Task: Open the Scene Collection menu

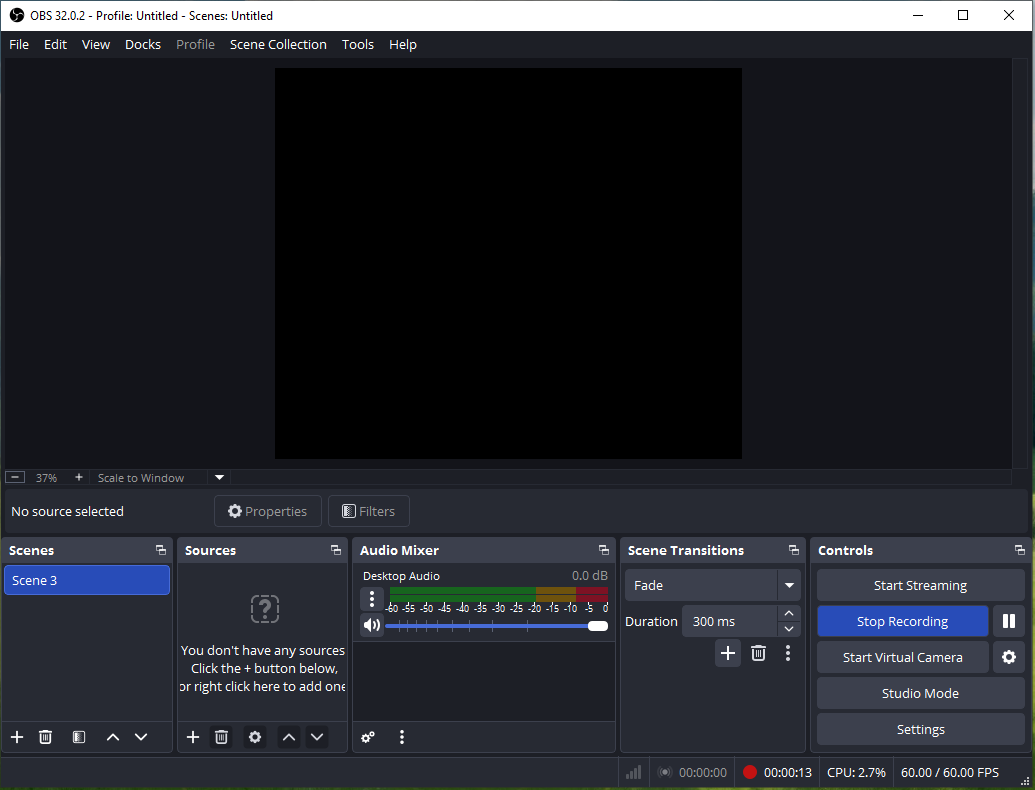Action: pyautogui.click(x=278, y=44)
